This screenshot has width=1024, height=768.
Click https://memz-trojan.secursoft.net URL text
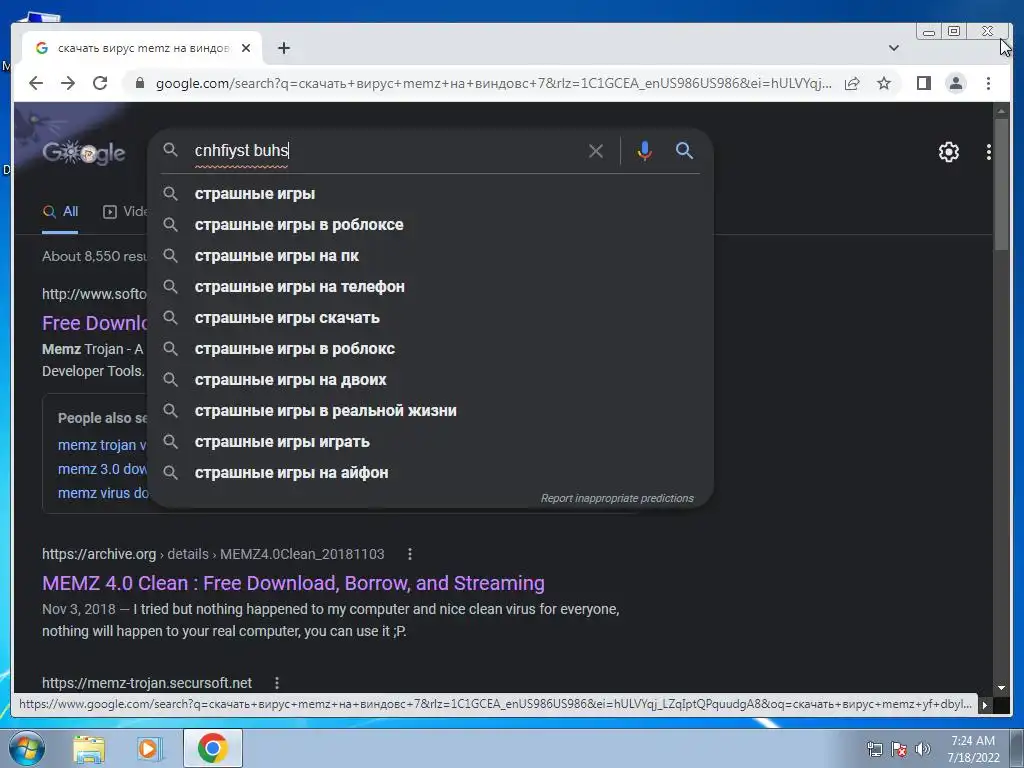point(147,682)
